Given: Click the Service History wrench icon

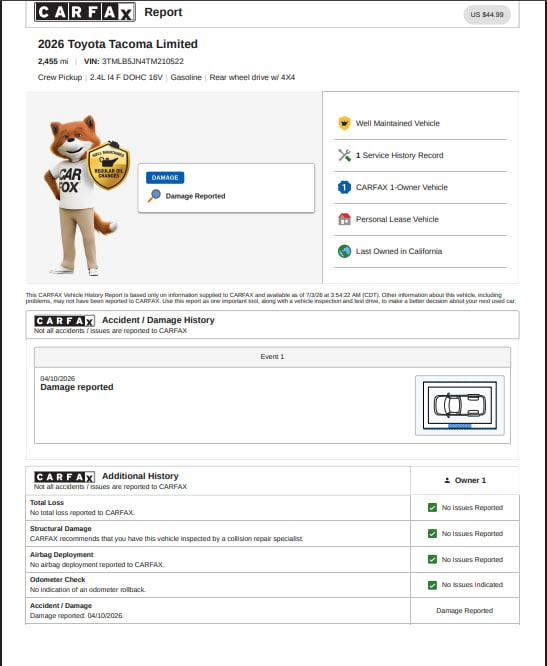Looking at the screenshot, I should click(x=344, y=155).
